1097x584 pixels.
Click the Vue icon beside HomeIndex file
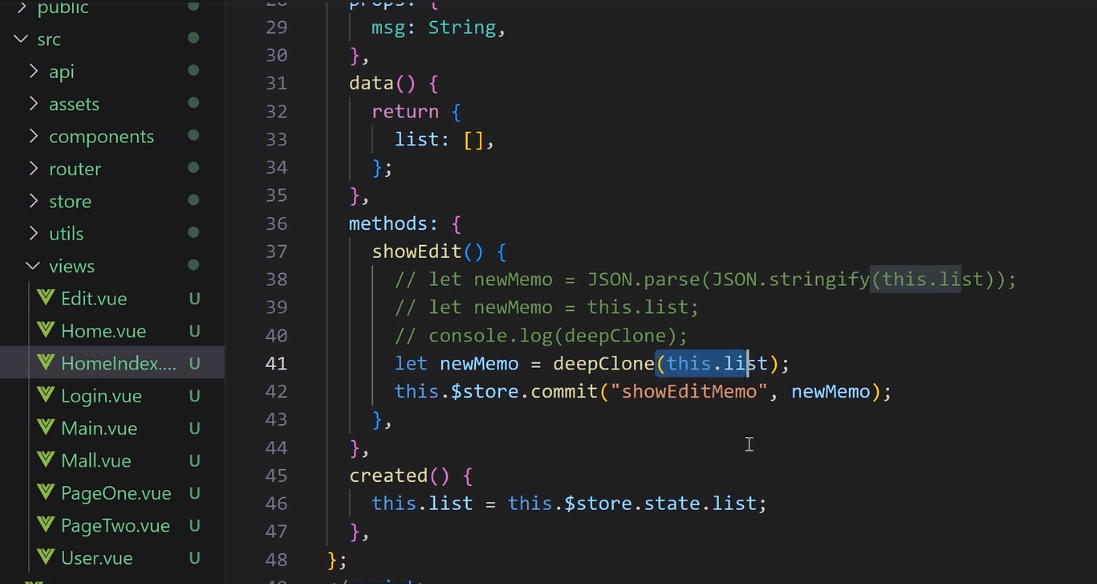pos(46,362)
